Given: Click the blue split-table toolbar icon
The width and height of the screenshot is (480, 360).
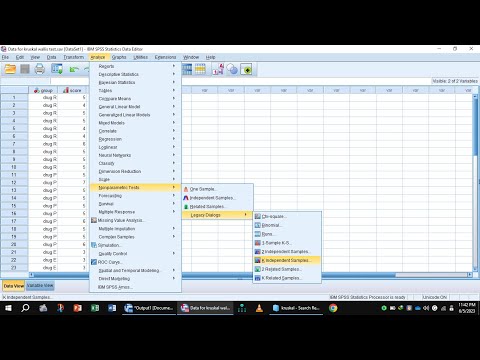Looking at the screenshot, I should (x=187, y=69).
